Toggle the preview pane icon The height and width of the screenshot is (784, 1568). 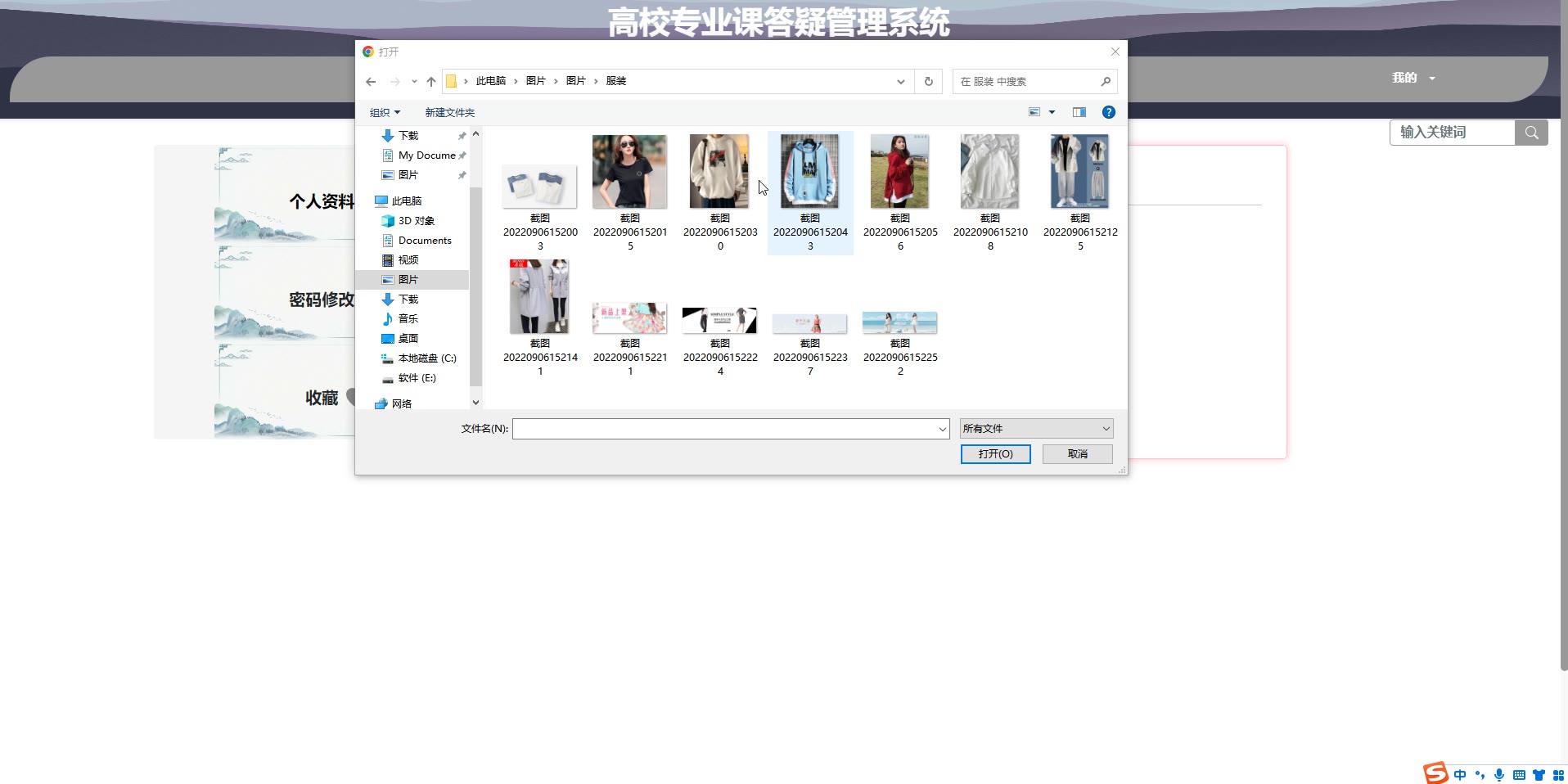[1079, 112]
